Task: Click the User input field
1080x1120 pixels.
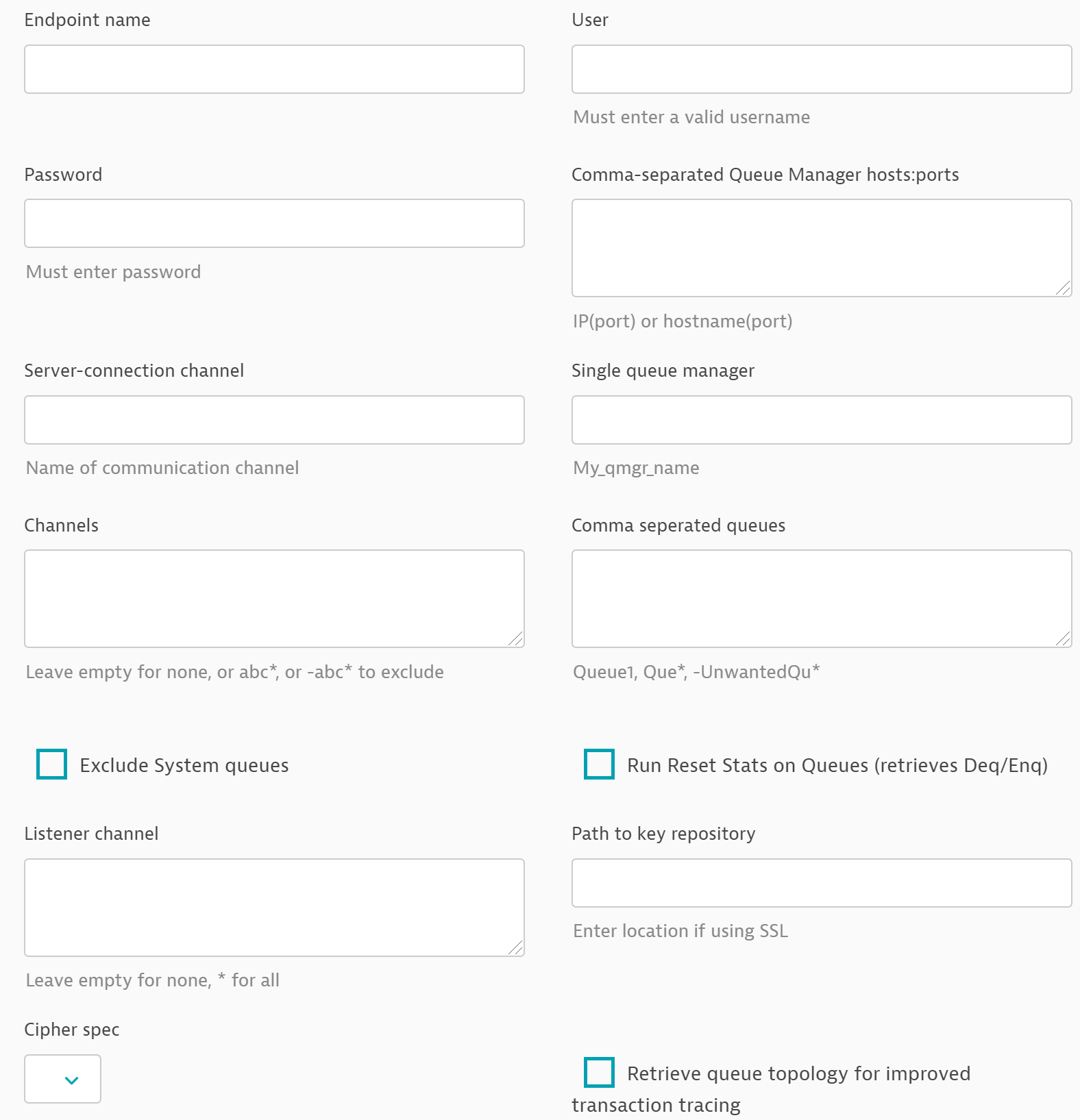Action: pyautogui.click(x=821, y=69)
